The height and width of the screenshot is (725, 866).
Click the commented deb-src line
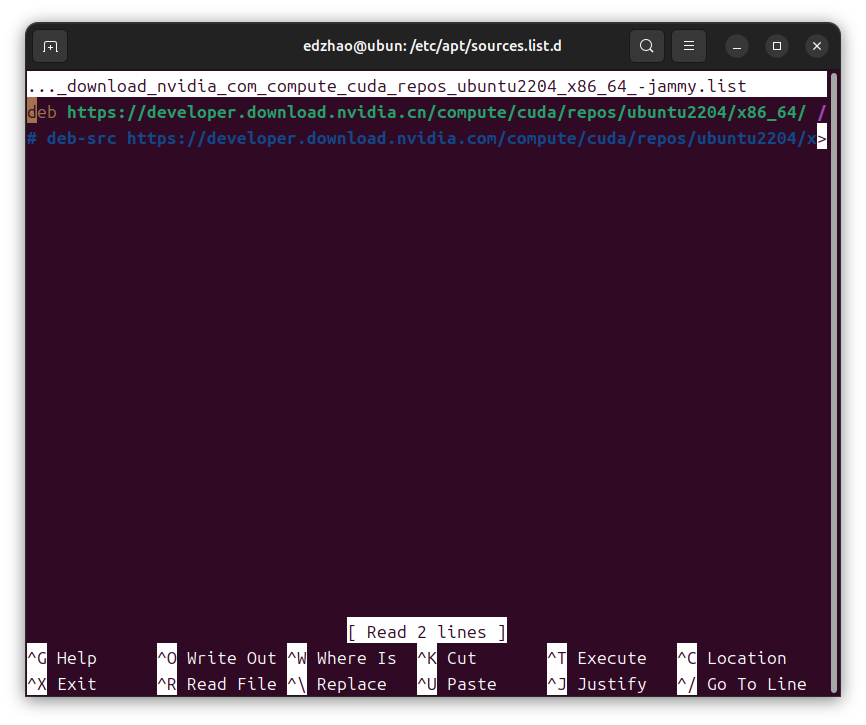(x=421, y=139)
